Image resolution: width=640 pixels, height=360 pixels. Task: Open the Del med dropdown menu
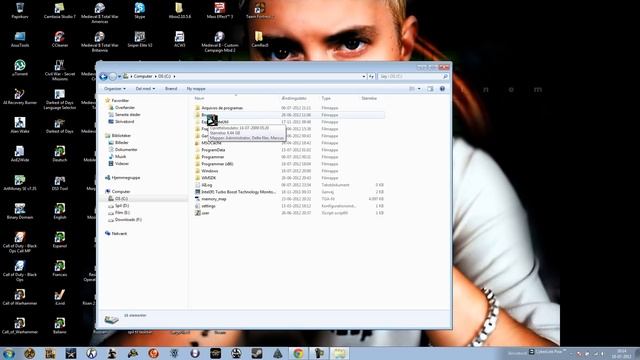click(x=145, y=89)
